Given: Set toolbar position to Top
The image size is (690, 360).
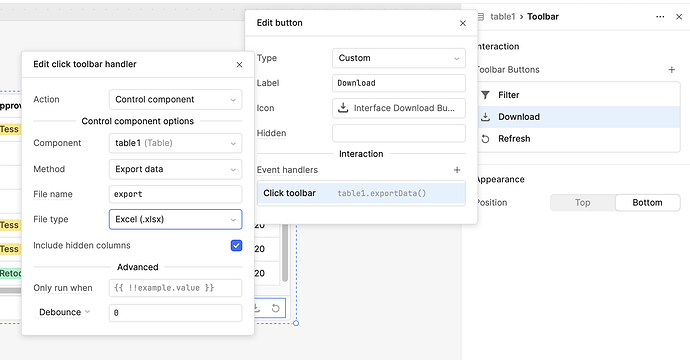Looking at the screenshot, I should point(582,202).
